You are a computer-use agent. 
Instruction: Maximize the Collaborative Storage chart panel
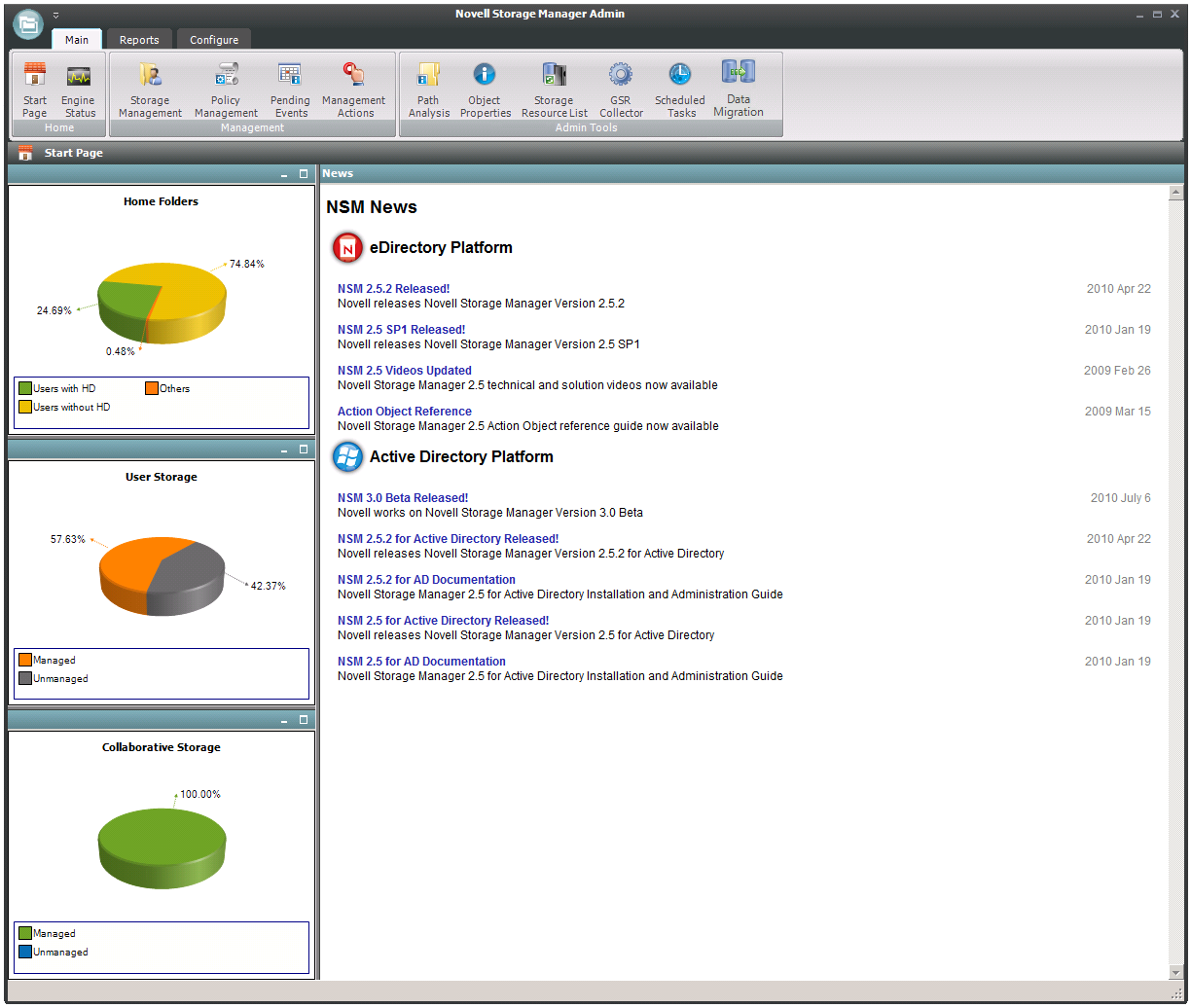[x=304, y=720]
